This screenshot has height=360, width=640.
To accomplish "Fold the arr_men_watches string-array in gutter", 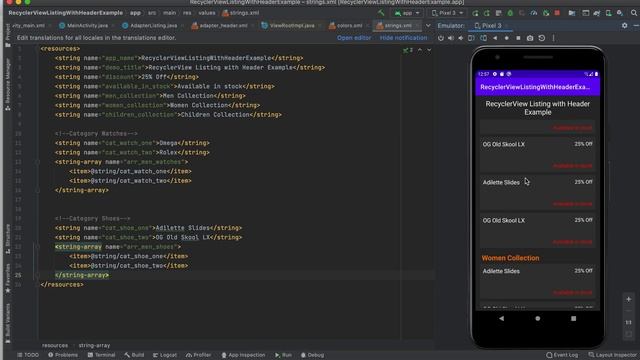I will [x=37, y=162].
